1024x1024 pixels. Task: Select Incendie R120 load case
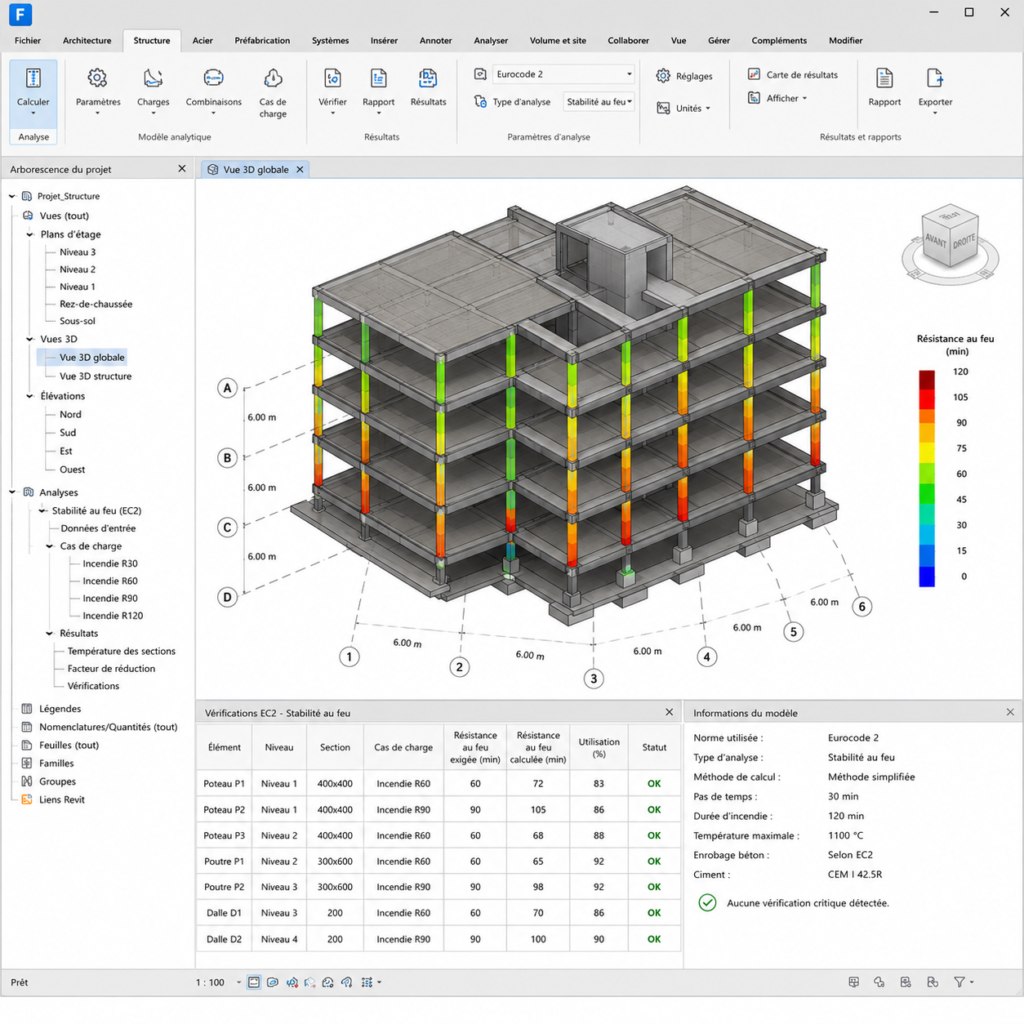tap(112, 615)
